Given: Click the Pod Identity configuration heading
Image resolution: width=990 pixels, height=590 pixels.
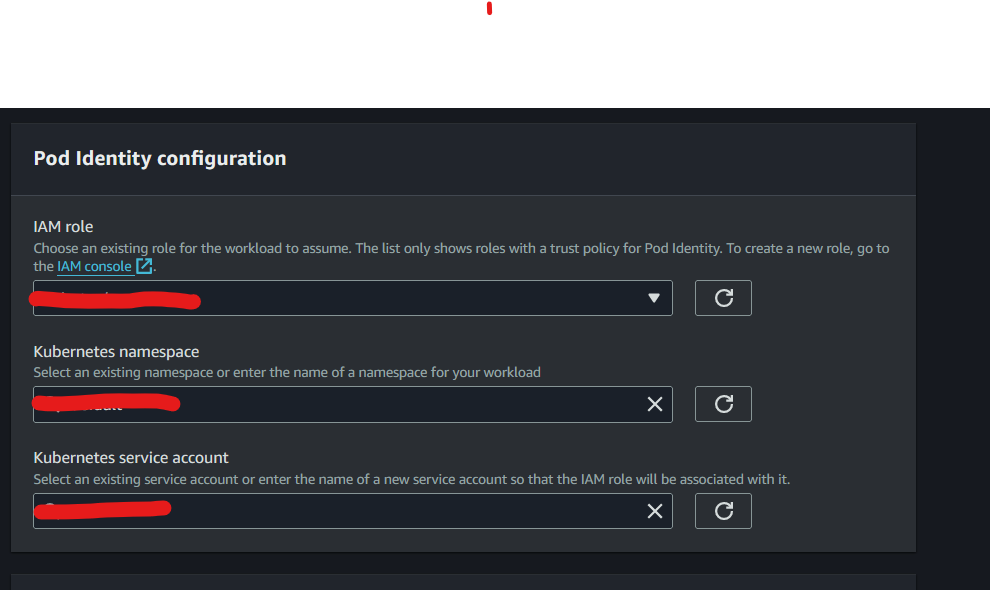Looking at the screenshot, I should coord(160,158).
